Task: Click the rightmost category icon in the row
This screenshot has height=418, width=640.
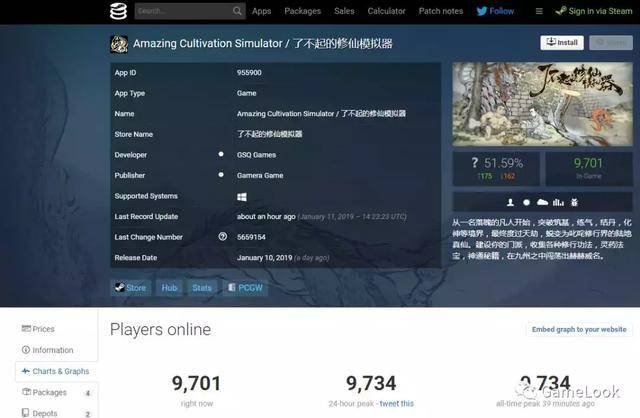Action: (x=574, y=202)
